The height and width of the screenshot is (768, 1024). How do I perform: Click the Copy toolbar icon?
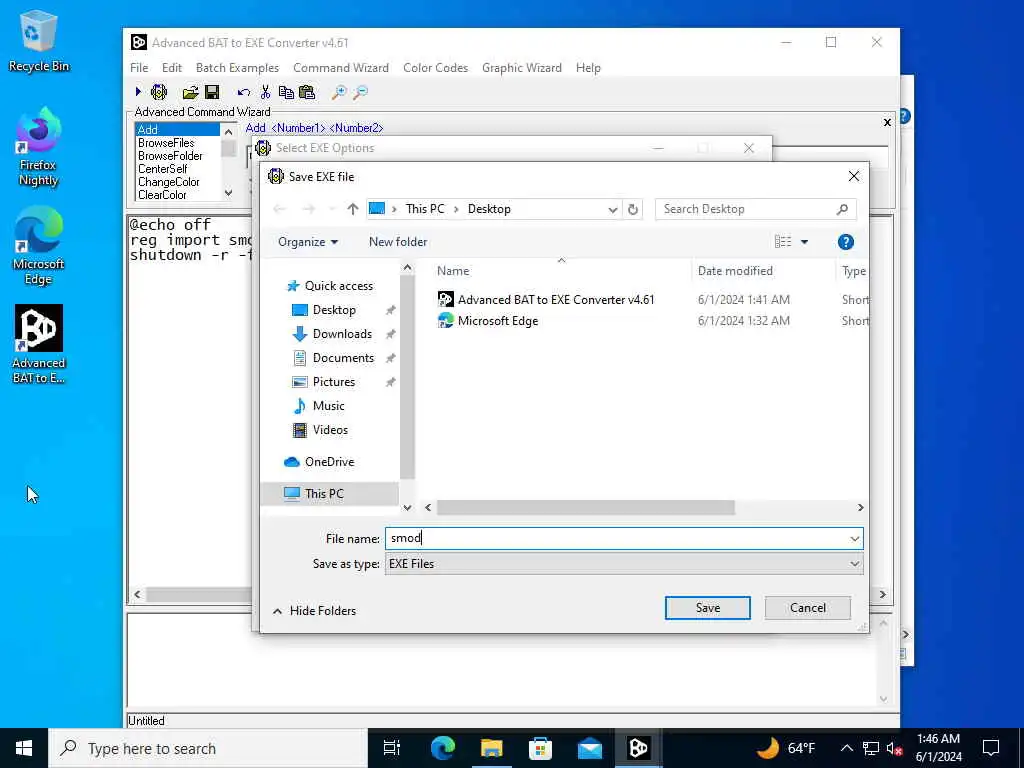(x=286, y=92)
